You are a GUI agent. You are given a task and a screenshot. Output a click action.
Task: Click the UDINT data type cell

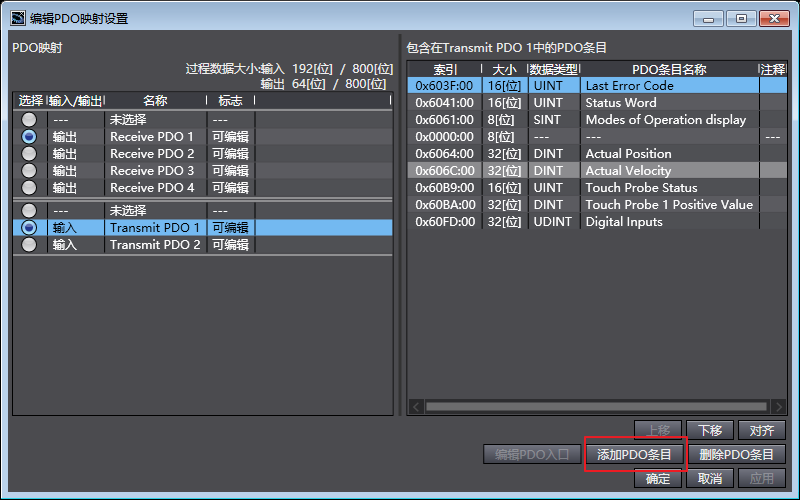(x=554, y=221)
